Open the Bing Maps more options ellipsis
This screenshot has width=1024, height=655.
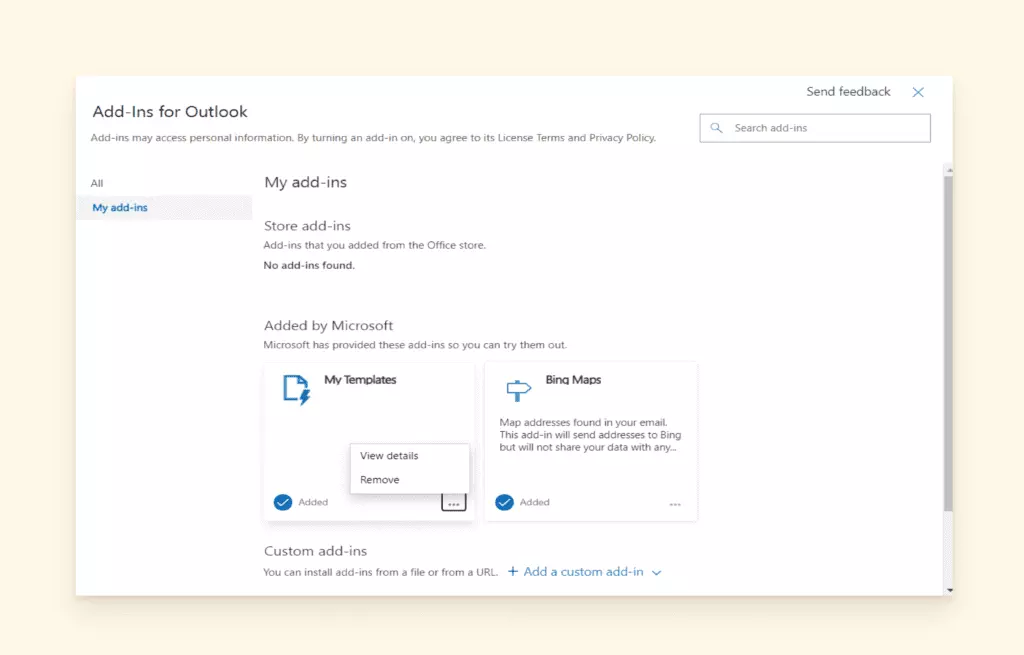pyautogui.click(x=675, y=504)
